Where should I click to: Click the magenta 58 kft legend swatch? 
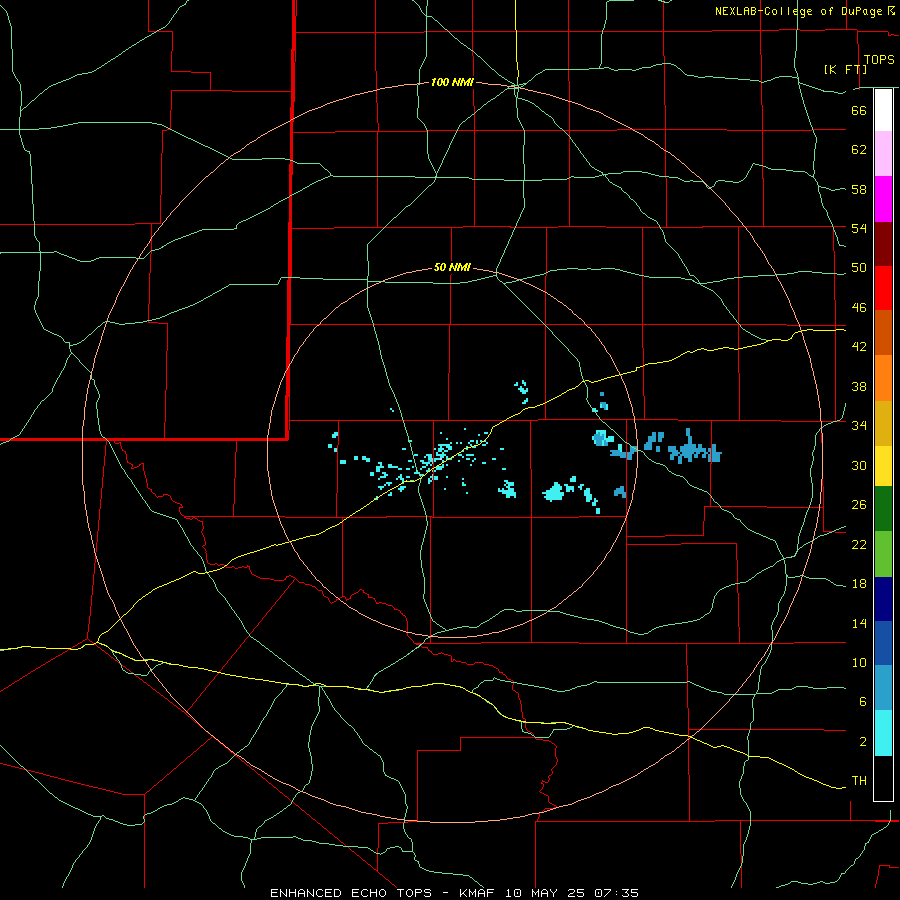coord(883,199)
